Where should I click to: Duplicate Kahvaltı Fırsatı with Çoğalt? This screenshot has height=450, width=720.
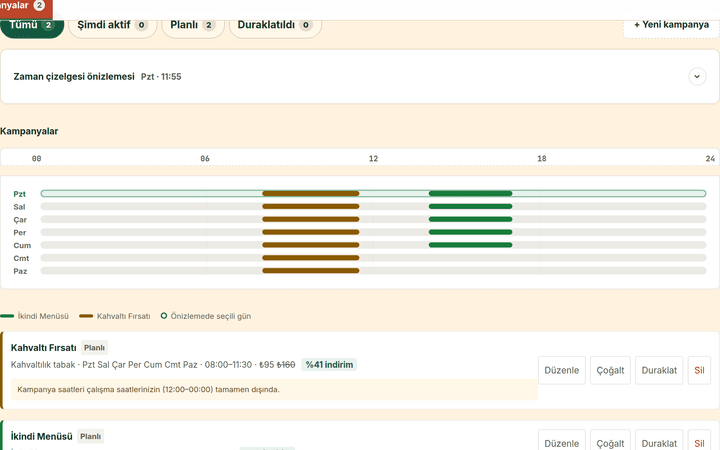[x=610, y=370]
